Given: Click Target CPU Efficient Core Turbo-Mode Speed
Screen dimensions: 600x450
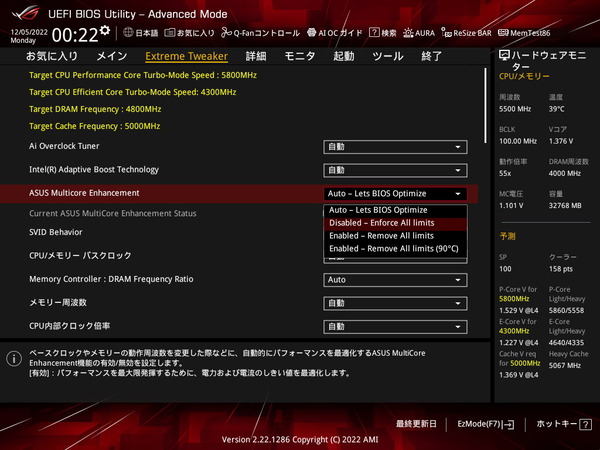Looking at the screenshot, I should [132, 92].
